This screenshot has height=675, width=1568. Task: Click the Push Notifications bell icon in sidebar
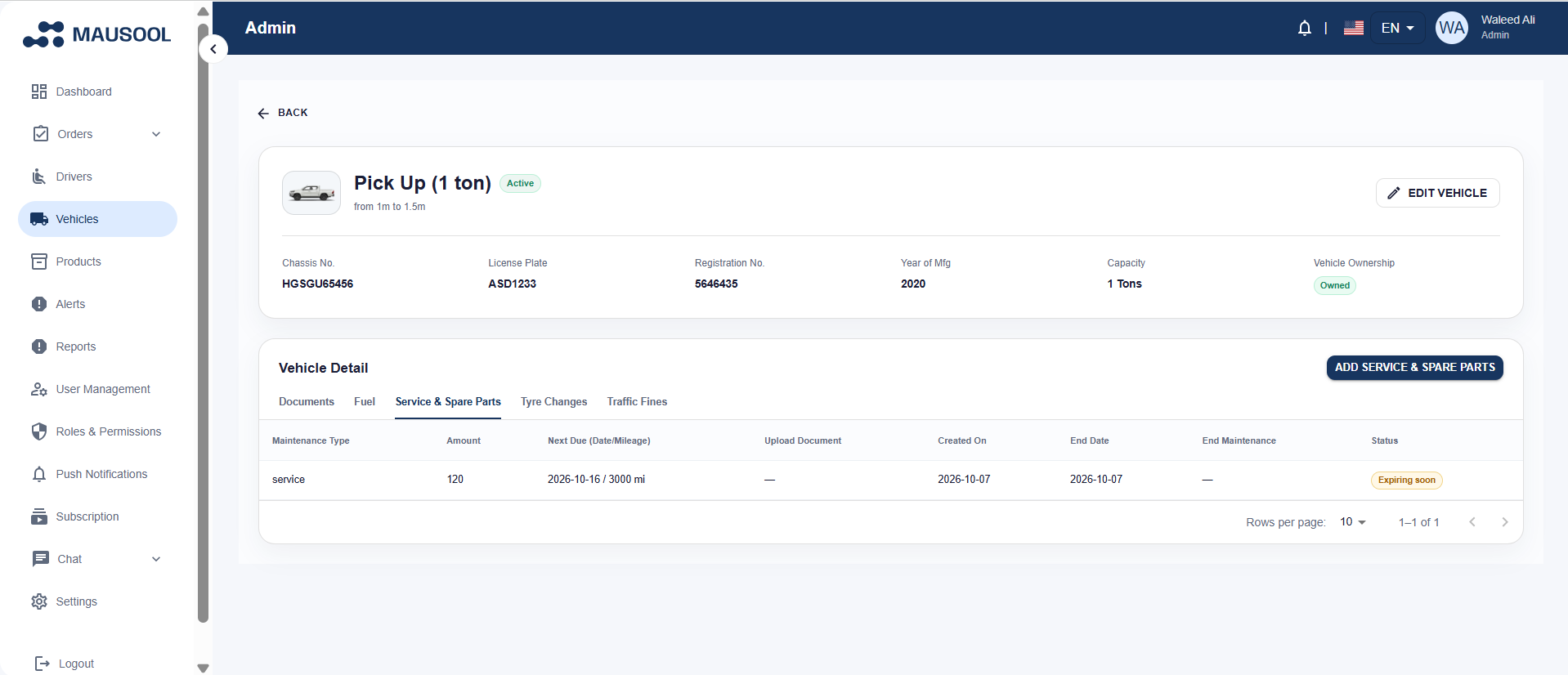[39, 474]
